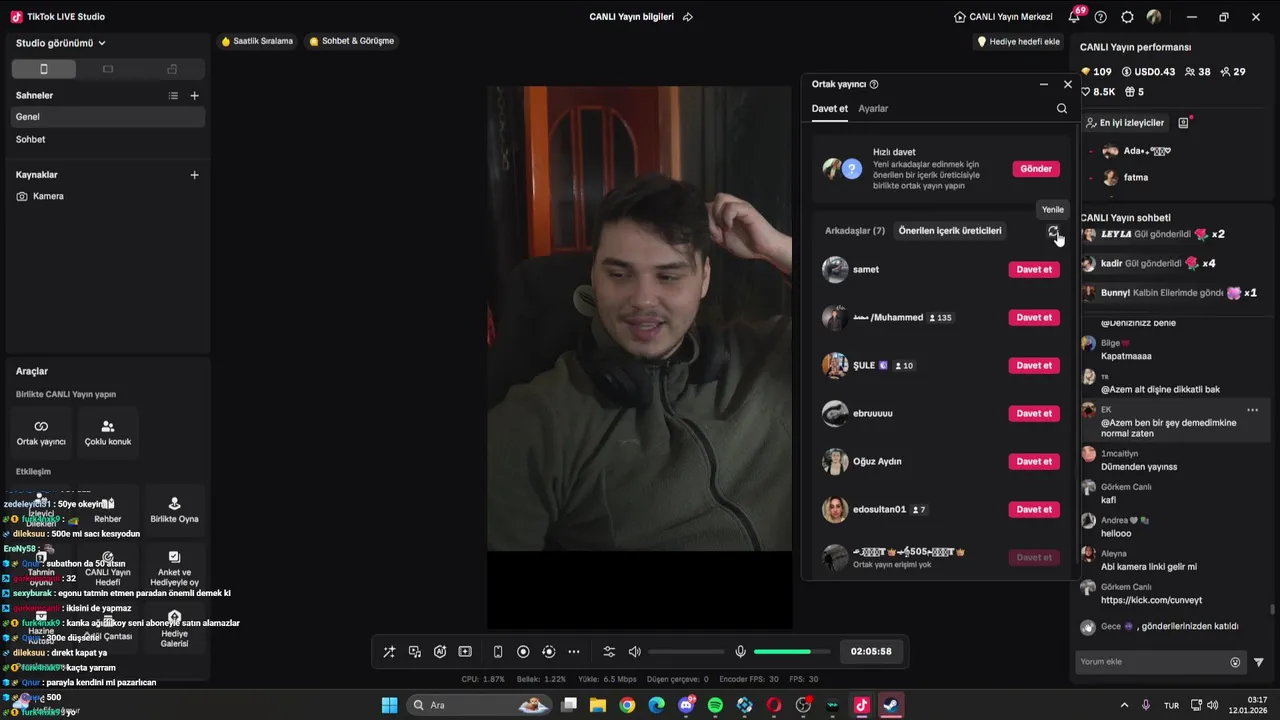Open Discord from the taskbar
The image size is (1280, 720).
(x=686, y=705)
